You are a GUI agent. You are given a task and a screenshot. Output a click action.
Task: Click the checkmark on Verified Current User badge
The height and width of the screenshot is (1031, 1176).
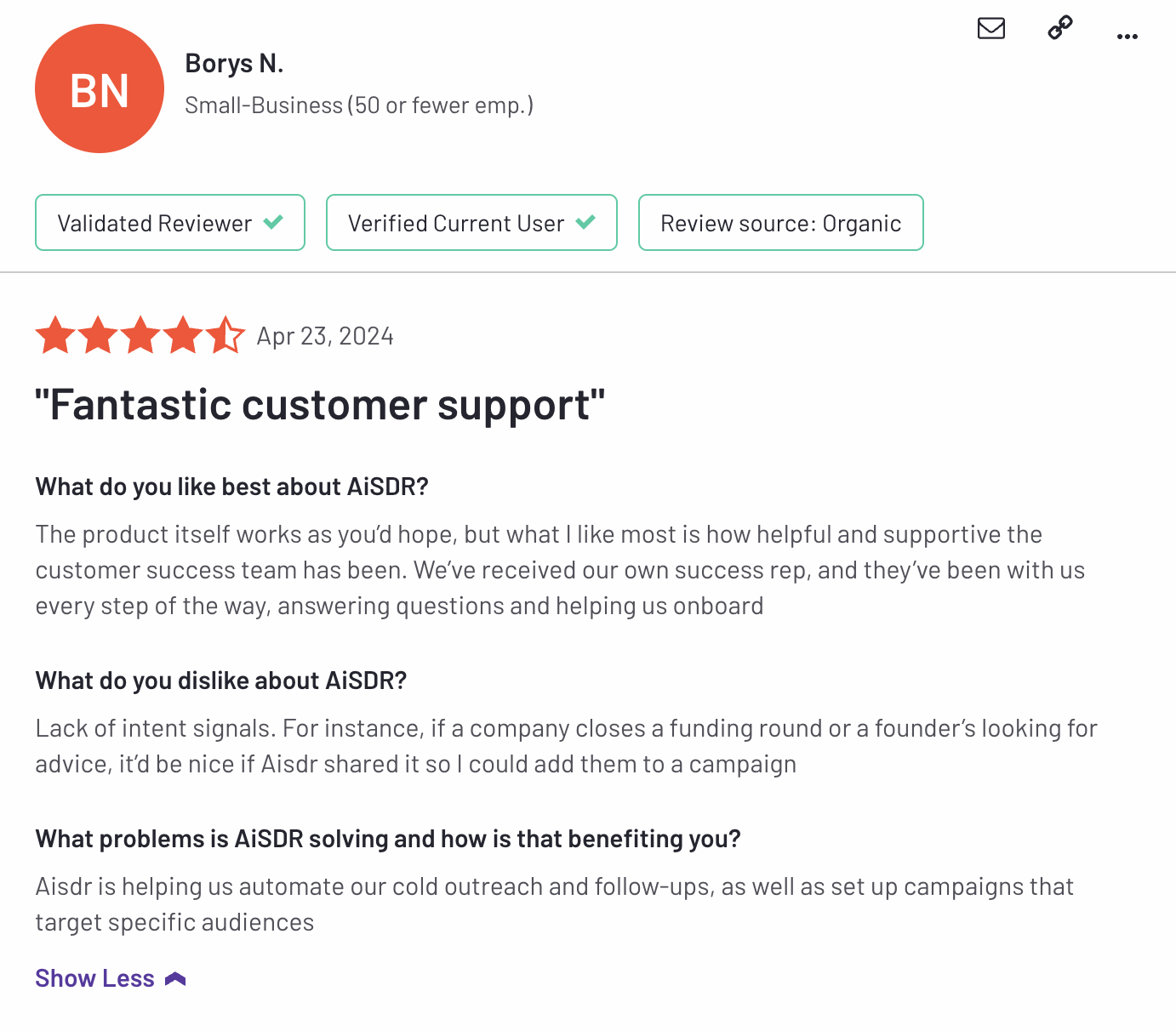pyautogui.click(x=585, y=222)
